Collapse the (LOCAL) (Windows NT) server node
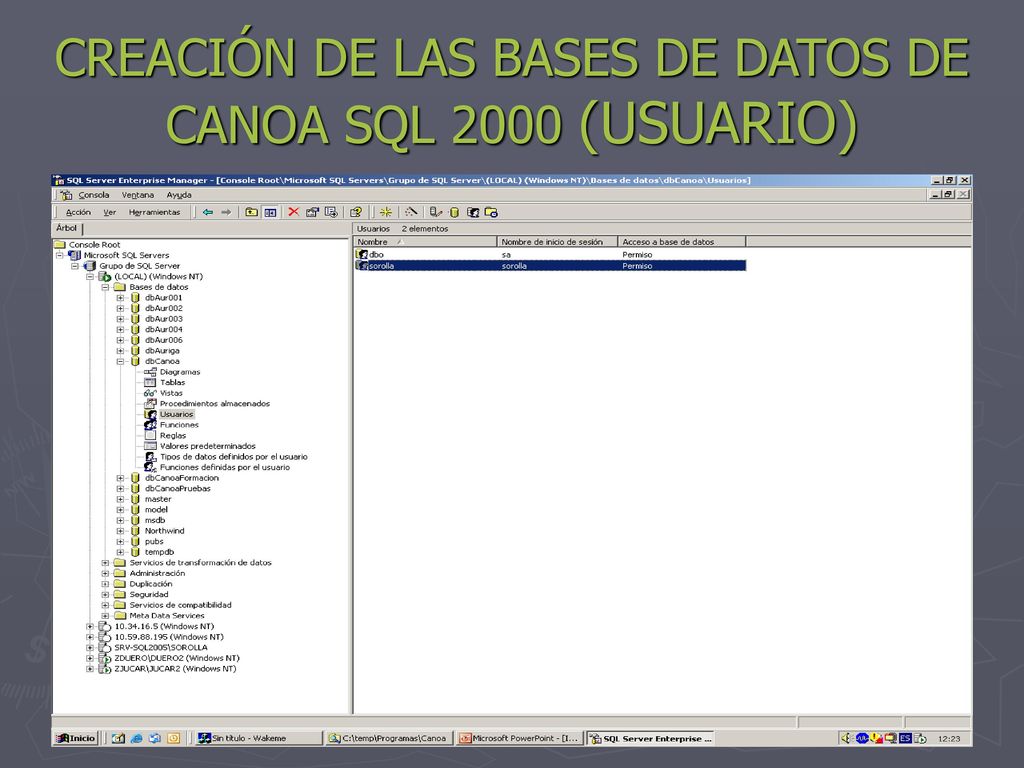1024x768 pixels. [90, 276]
